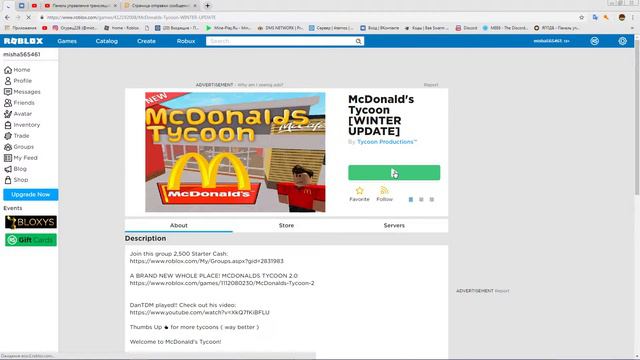Screen dimensions: 640x360
Task: Open the YouTube bookmark icon
Action: 44,28
